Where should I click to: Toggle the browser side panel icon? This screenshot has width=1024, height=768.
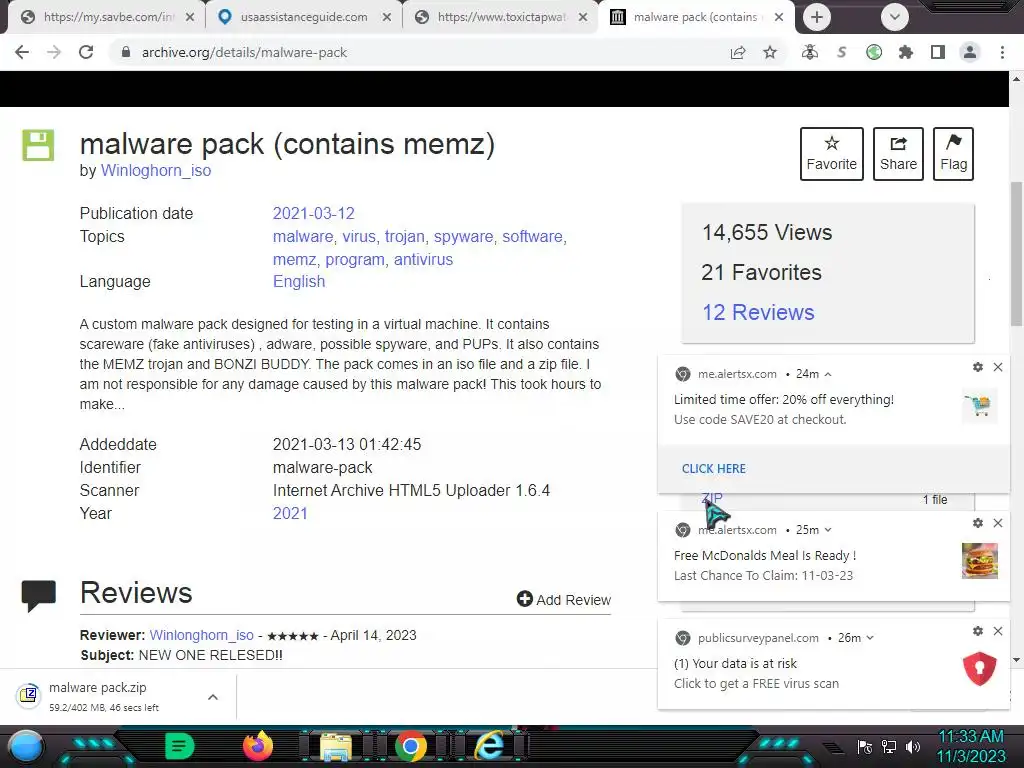(938, 52)
